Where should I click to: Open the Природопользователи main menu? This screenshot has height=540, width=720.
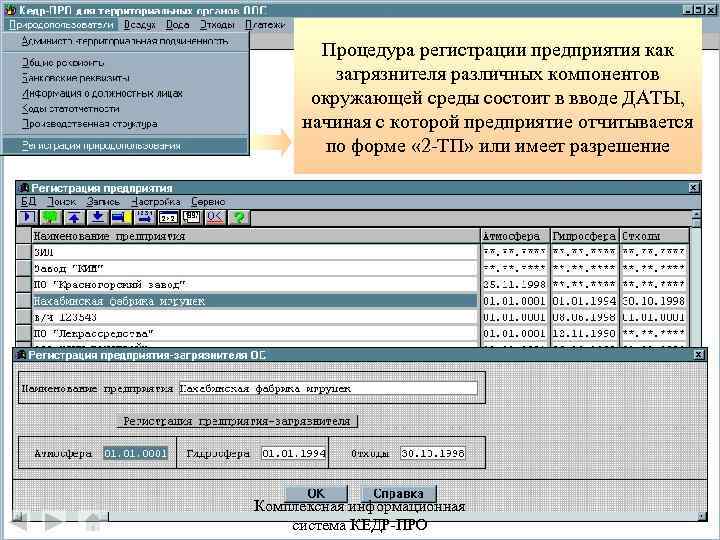pyautogui.click(x=61, y=25)
